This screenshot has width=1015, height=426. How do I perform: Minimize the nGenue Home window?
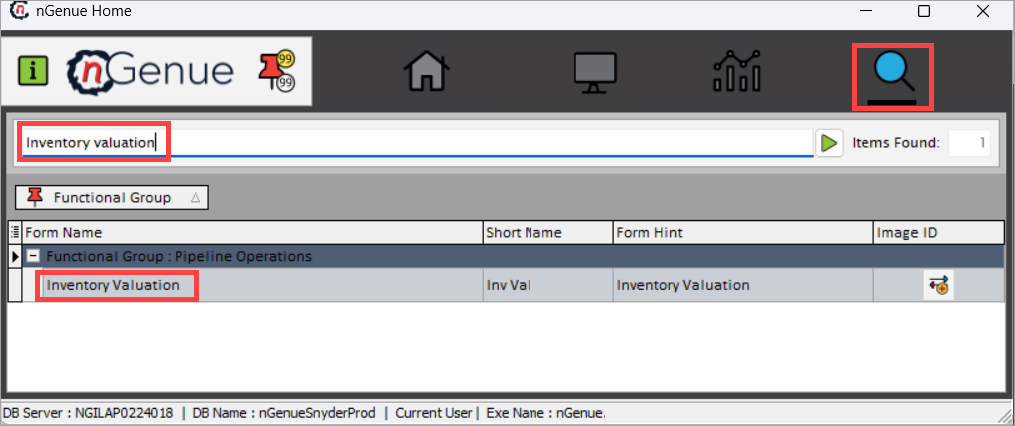coord(865,11)
